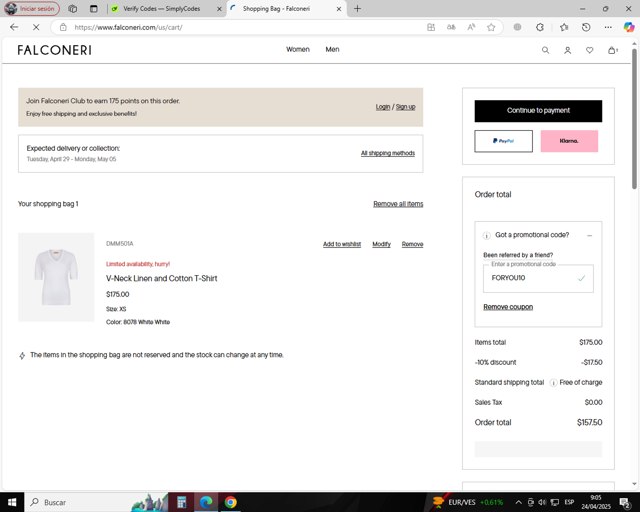
Task: Pay with PayPal button
Action: click(503, 141)
